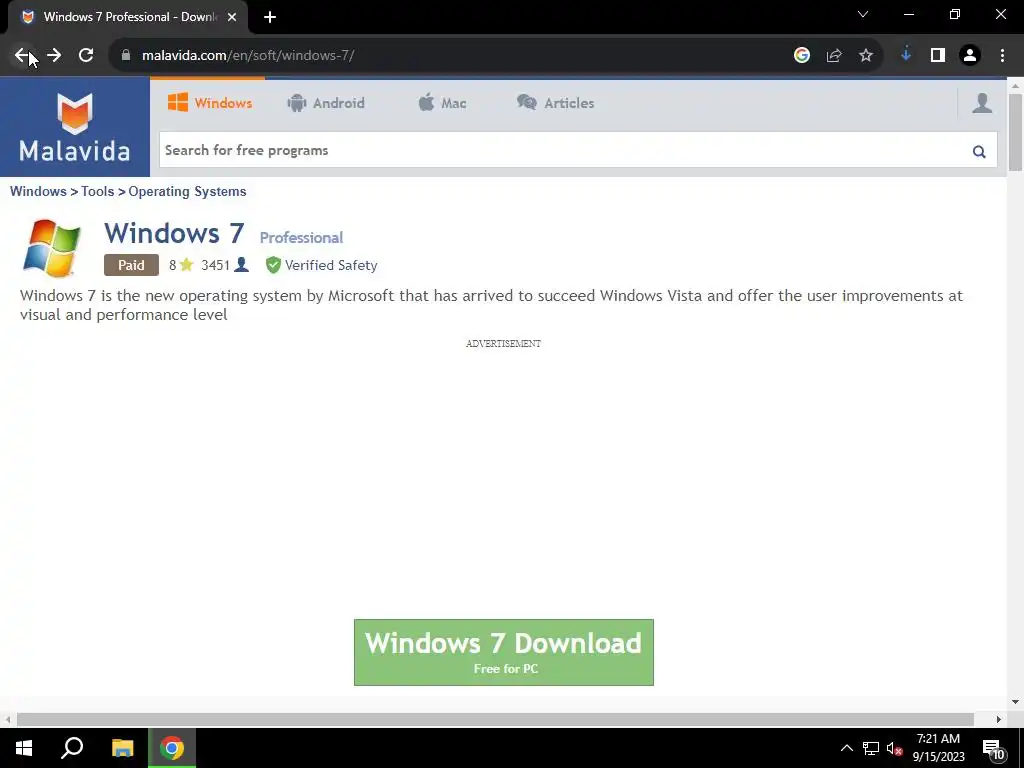This screenshot has width=1024, height=768.
Task: Go back using the browser back arrow
Action: (x=22, y=56)
